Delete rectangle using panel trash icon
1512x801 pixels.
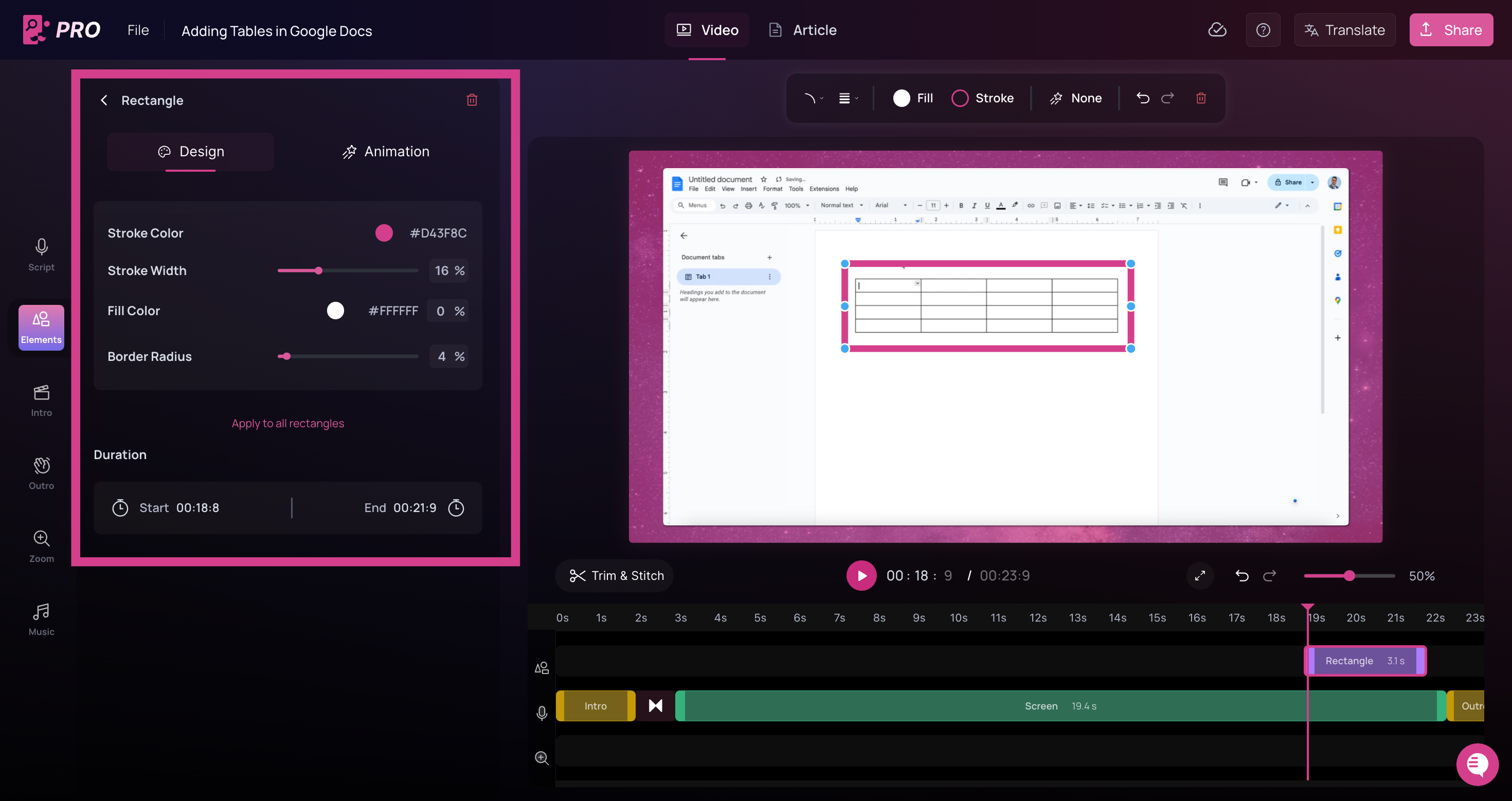point(472,100)
